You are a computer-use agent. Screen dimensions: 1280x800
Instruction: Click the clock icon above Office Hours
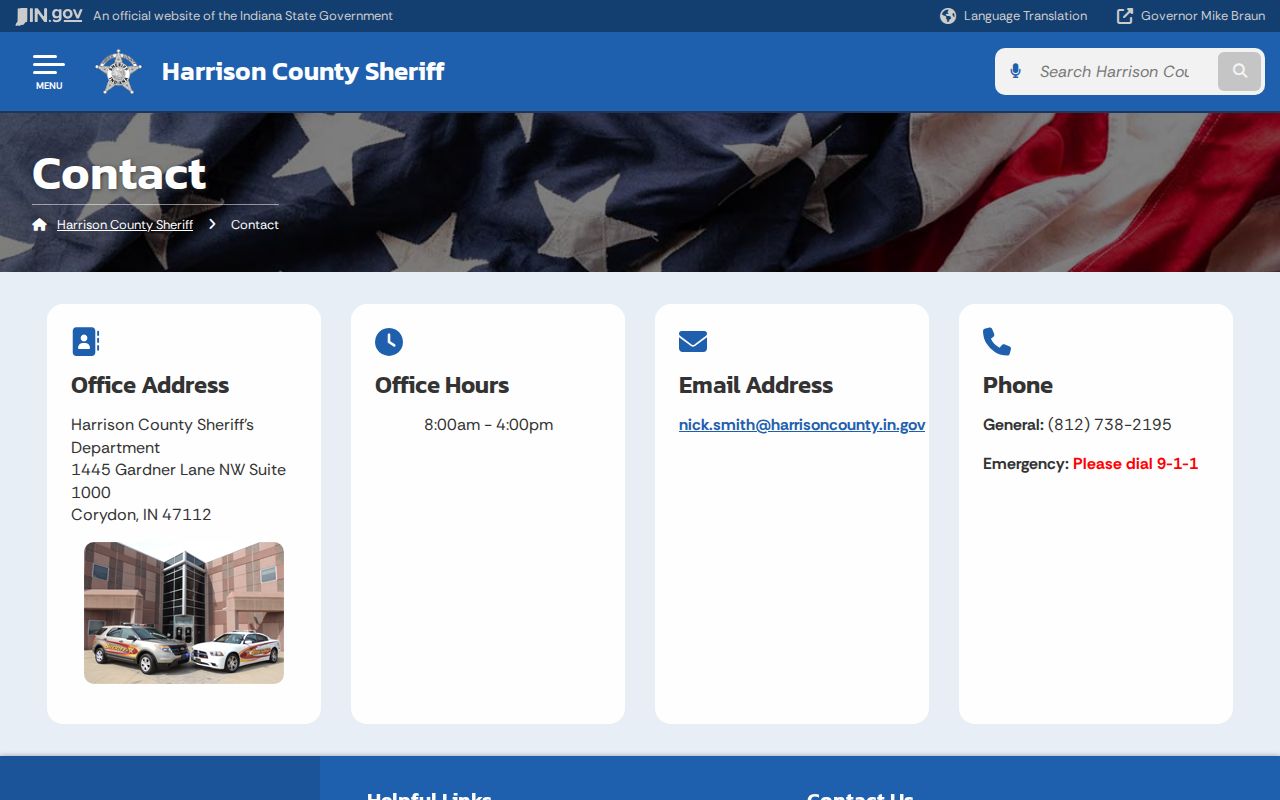389,342
